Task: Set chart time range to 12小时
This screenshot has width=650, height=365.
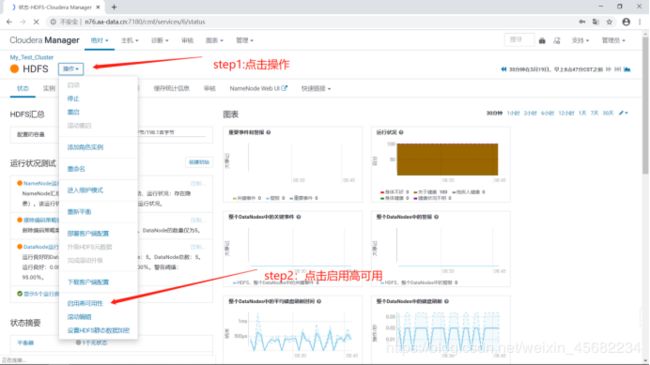Action: pos(566,113)
